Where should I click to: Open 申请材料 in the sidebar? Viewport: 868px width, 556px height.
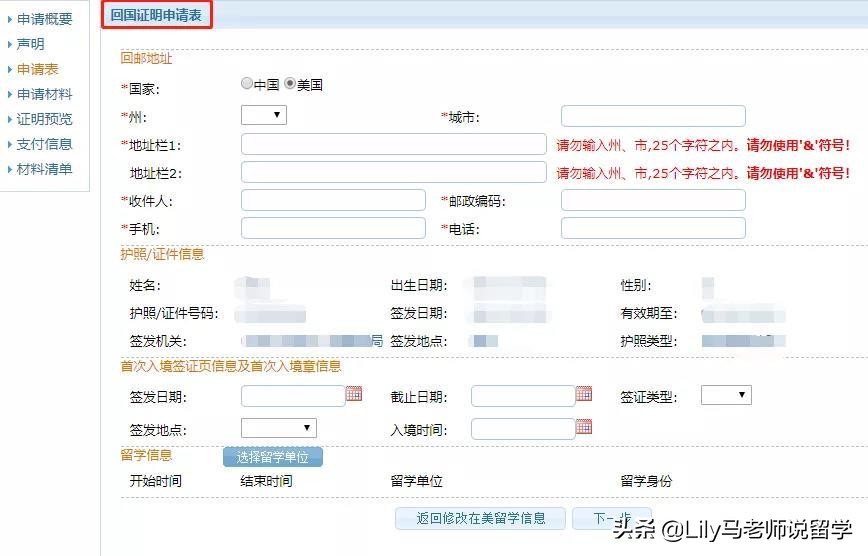coord(45,94)
